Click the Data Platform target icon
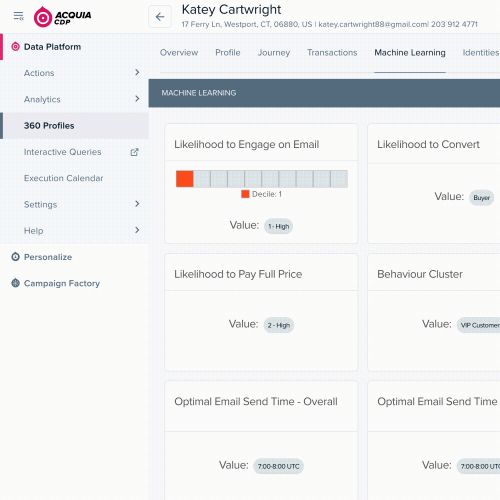The height and width of the screenshot is (500, 500). point(15,47)
